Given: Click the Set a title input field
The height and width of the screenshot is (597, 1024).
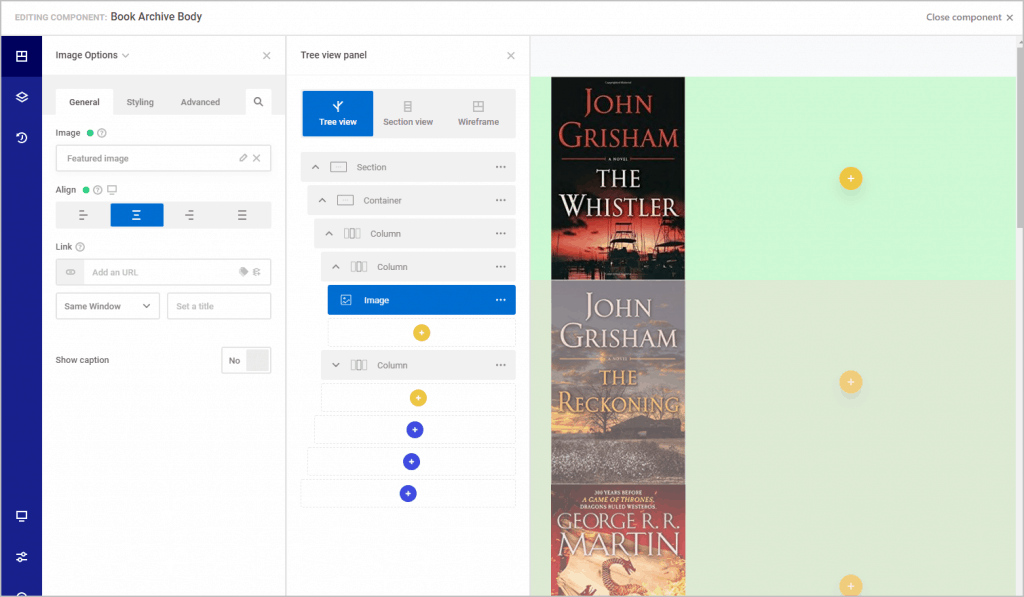Looking at the screenshot, I should click(x=219, y=306).
